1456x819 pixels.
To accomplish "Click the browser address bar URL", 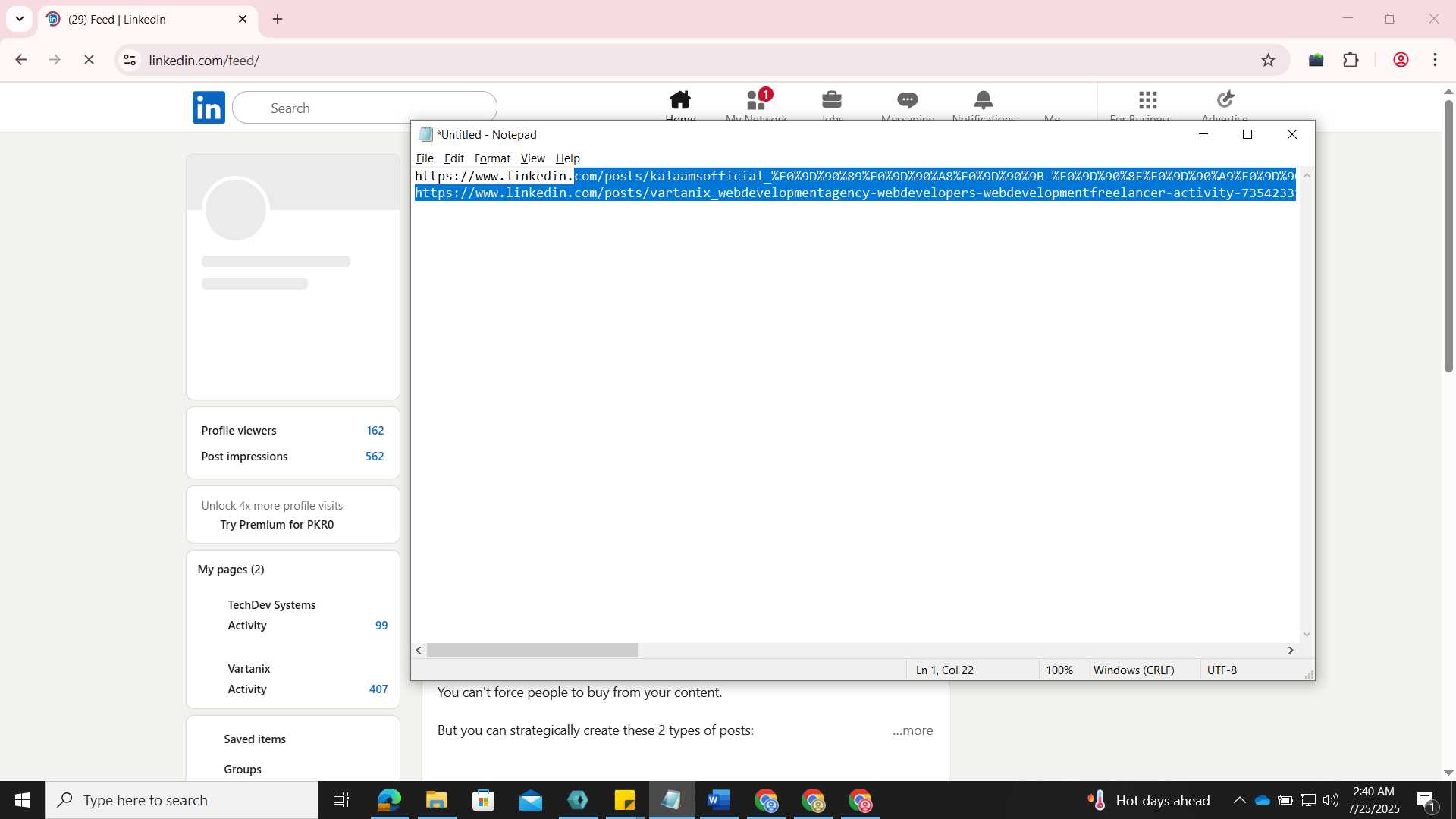I will point(204,60).
